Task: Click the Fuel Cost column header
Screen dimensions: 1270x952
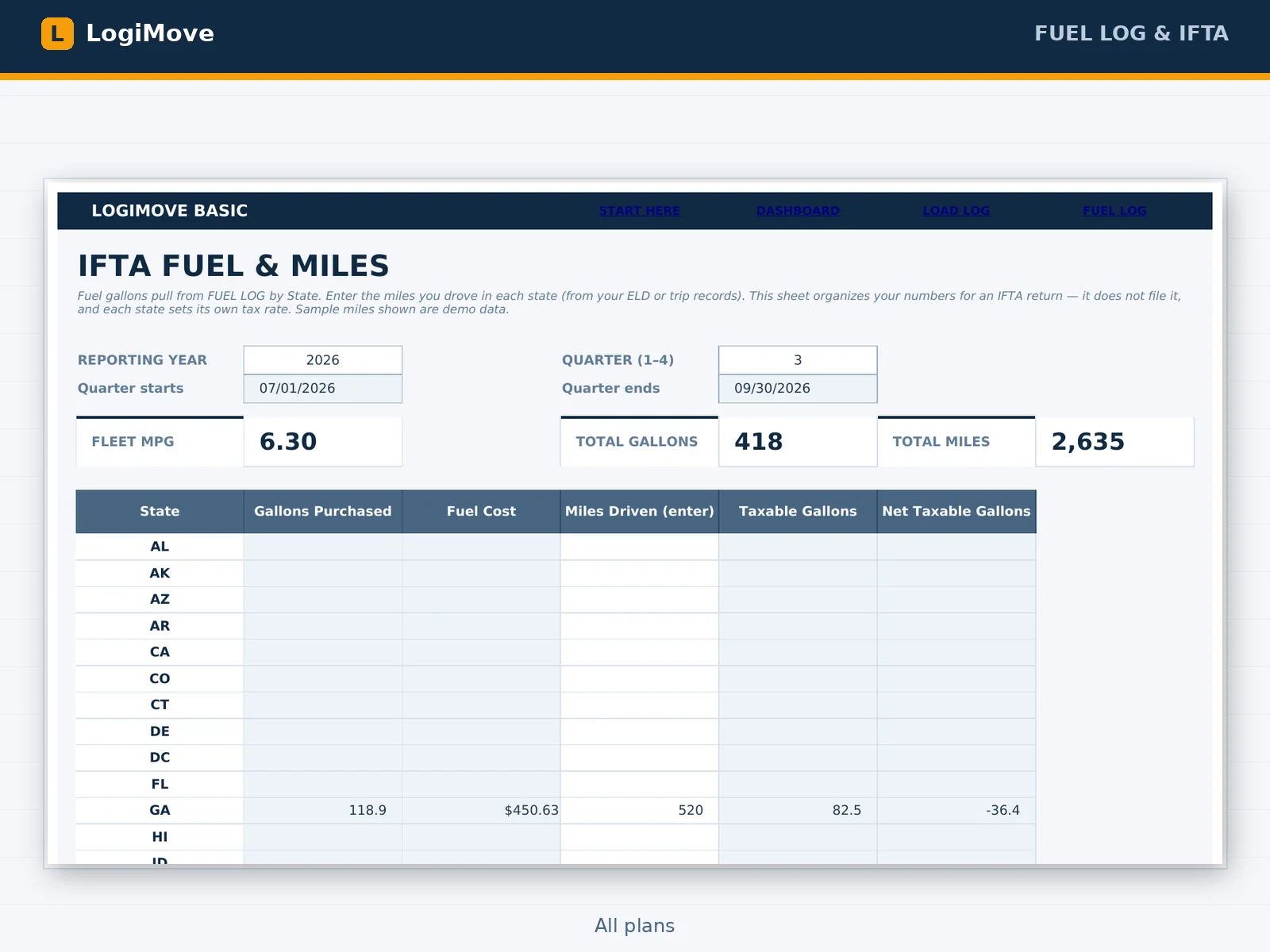Action: tap(481, 512)
